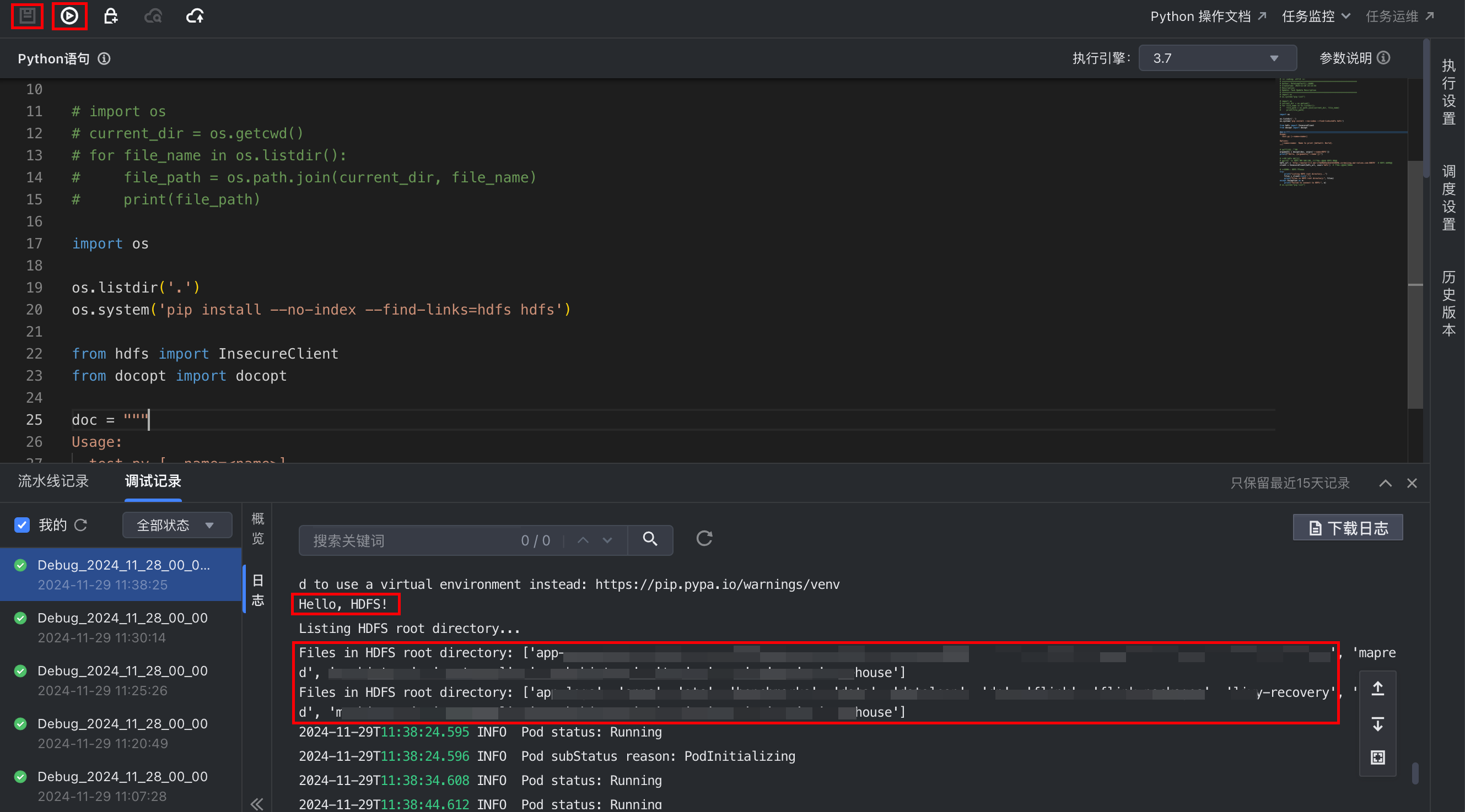Toggle 我的 checkbox filter
The image size is (1465, 812).
coord(21,524)
